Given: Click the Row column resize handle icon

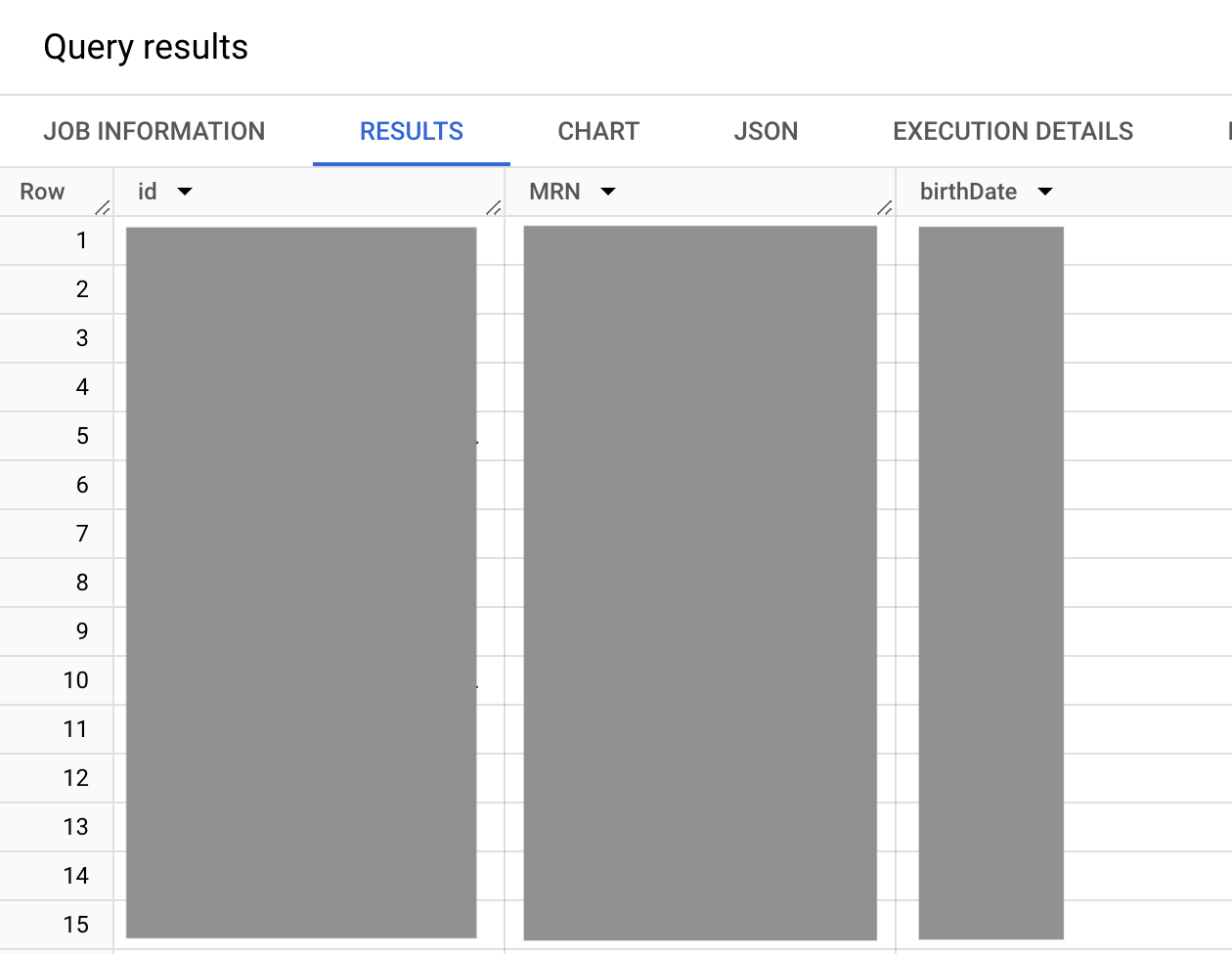Looking at the screenshot, I should [x=103, y=207].
